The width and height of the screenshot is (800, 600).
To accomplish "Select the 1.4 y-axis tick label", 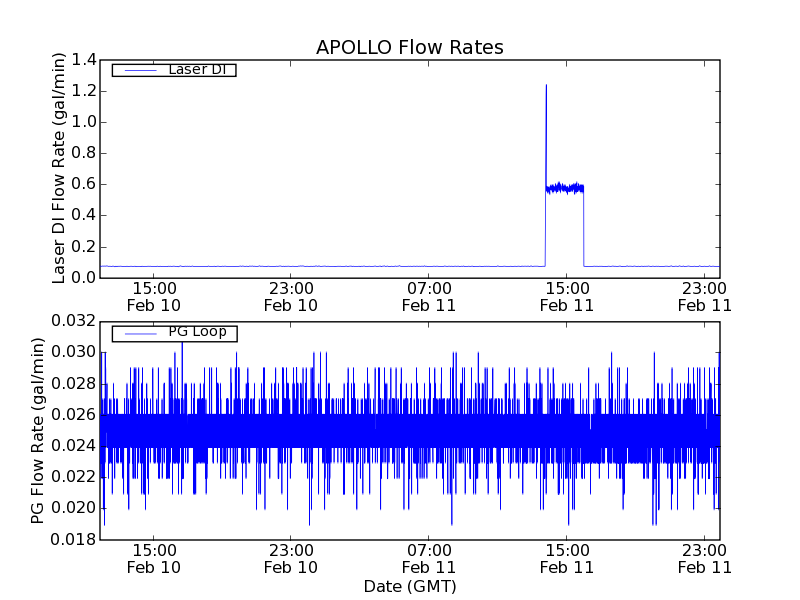I will tap(84, 60).
